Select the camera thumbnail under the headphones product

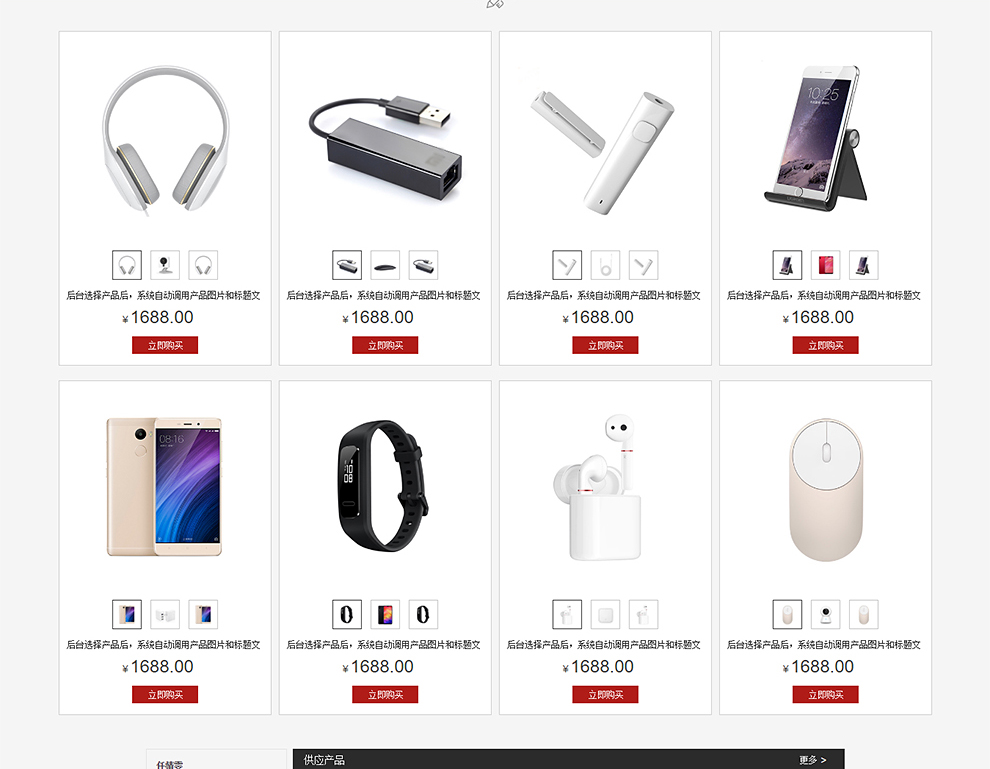[x=165, y=265]
